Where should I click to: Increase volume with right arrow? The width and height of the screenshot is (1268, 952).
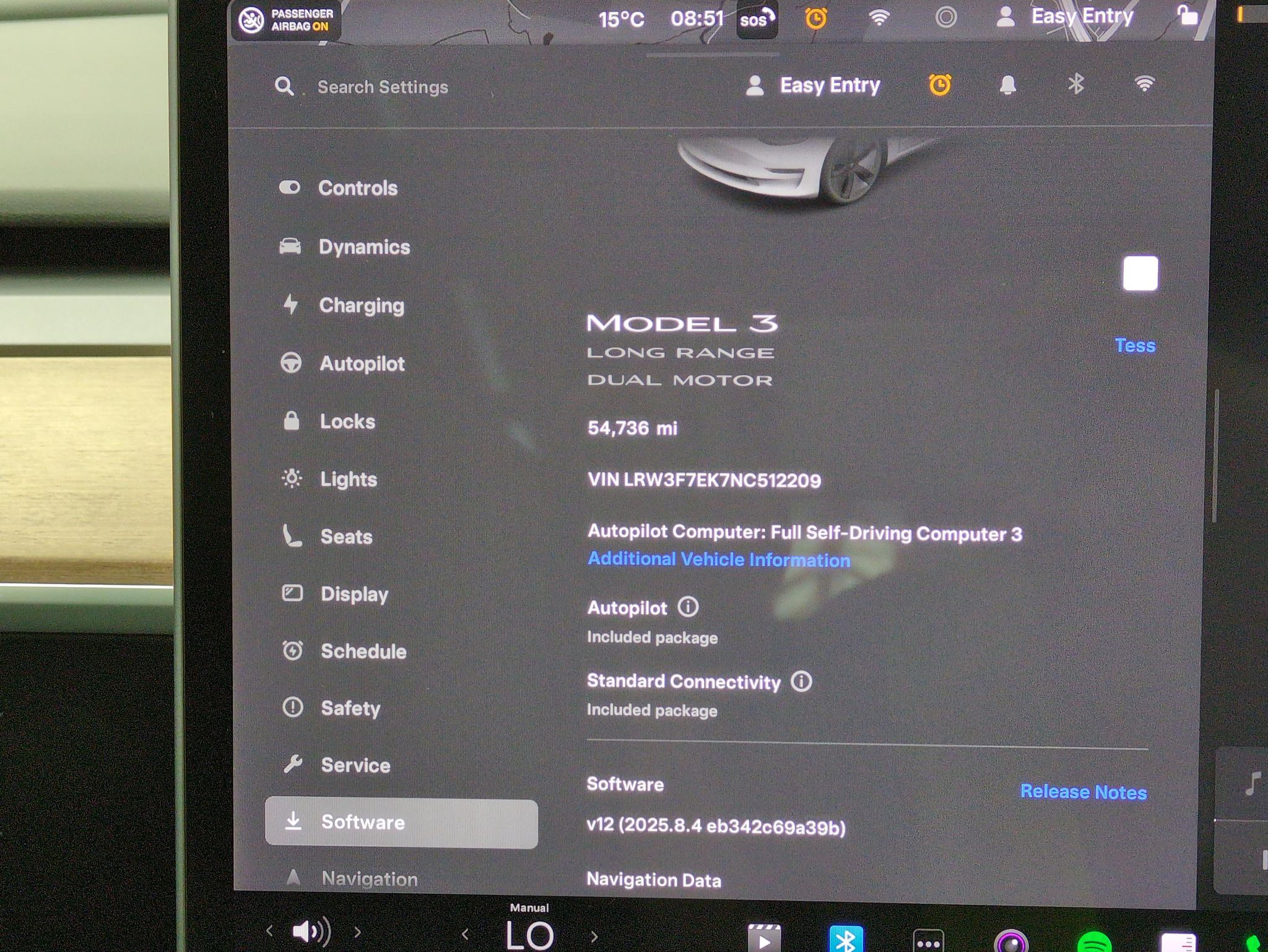358,932
